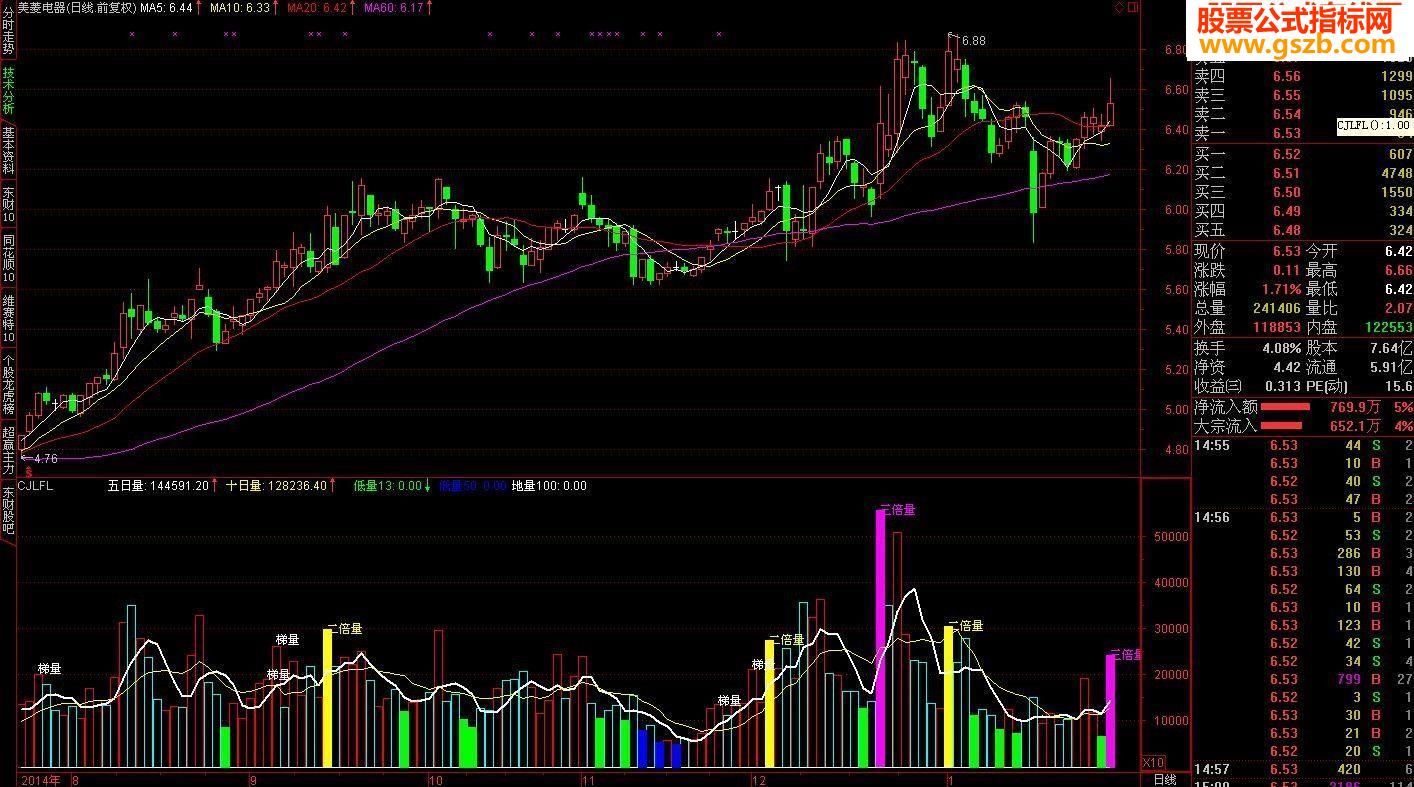Viewport: 1414px width, 787px height.
Task: Click the 286 trade volume in tick list
Action: click(x=1349, y=553)
